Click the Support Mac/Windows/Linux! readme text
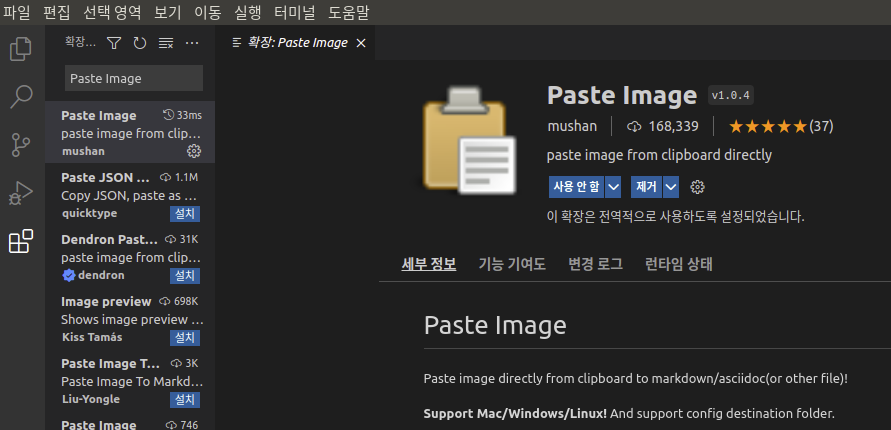Screen dimensions: 891x430 coord(515,414)
